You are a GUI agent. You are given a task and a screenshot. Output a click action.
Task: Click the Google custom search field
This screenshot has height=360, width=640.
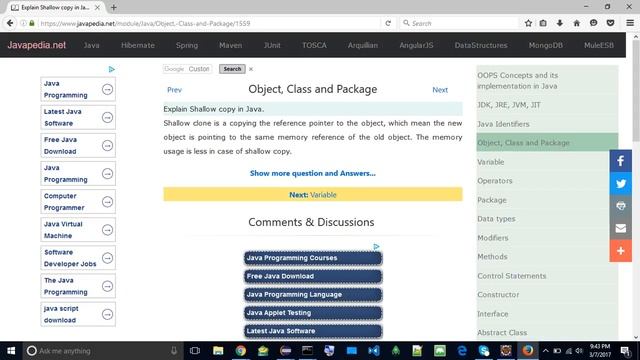pyautogui.click(x=187, y=69)
